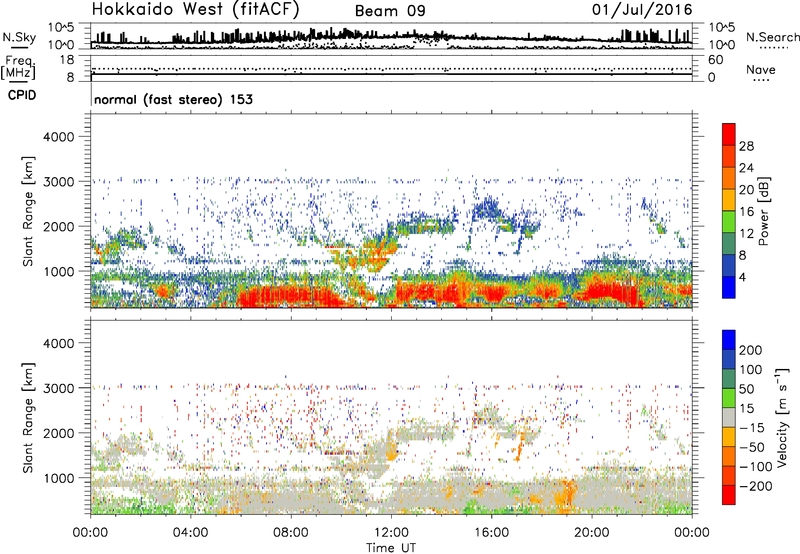
Task: Click the '-15' label on the velocity color bar
Action: 752,428
